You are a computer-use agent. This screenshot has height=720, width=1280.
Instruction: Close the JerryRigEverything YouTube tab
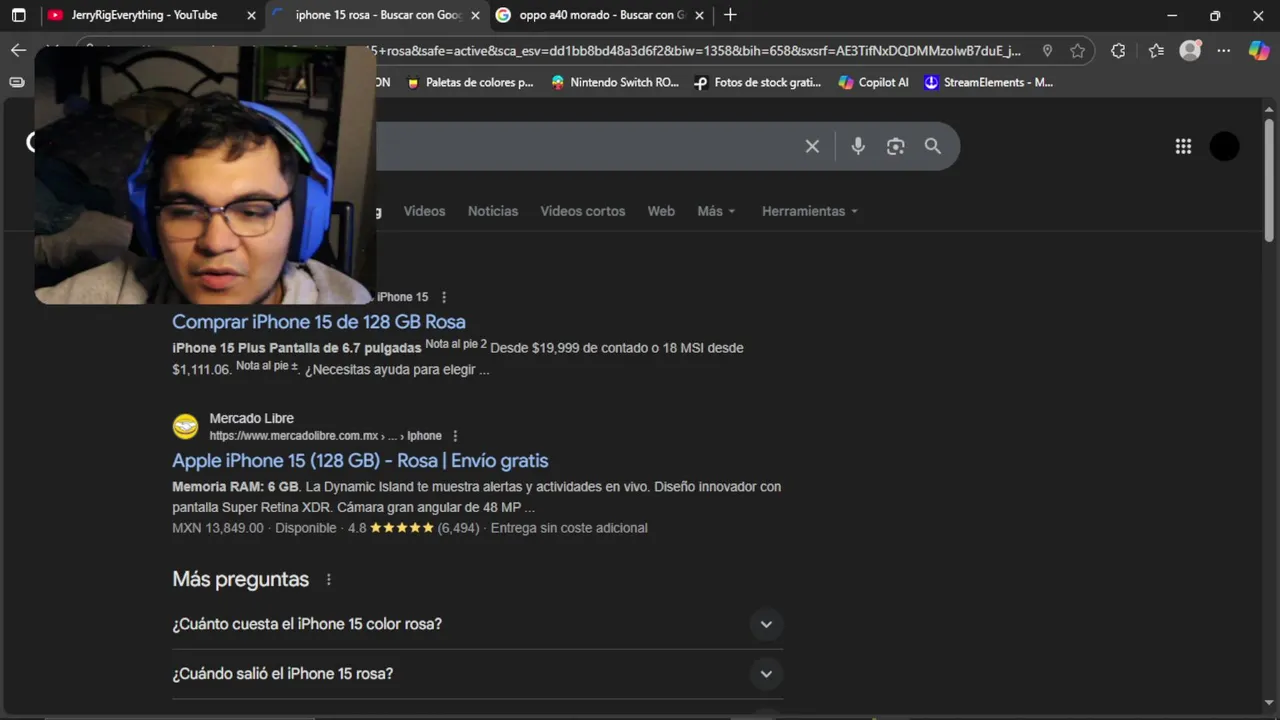(251, 15)
